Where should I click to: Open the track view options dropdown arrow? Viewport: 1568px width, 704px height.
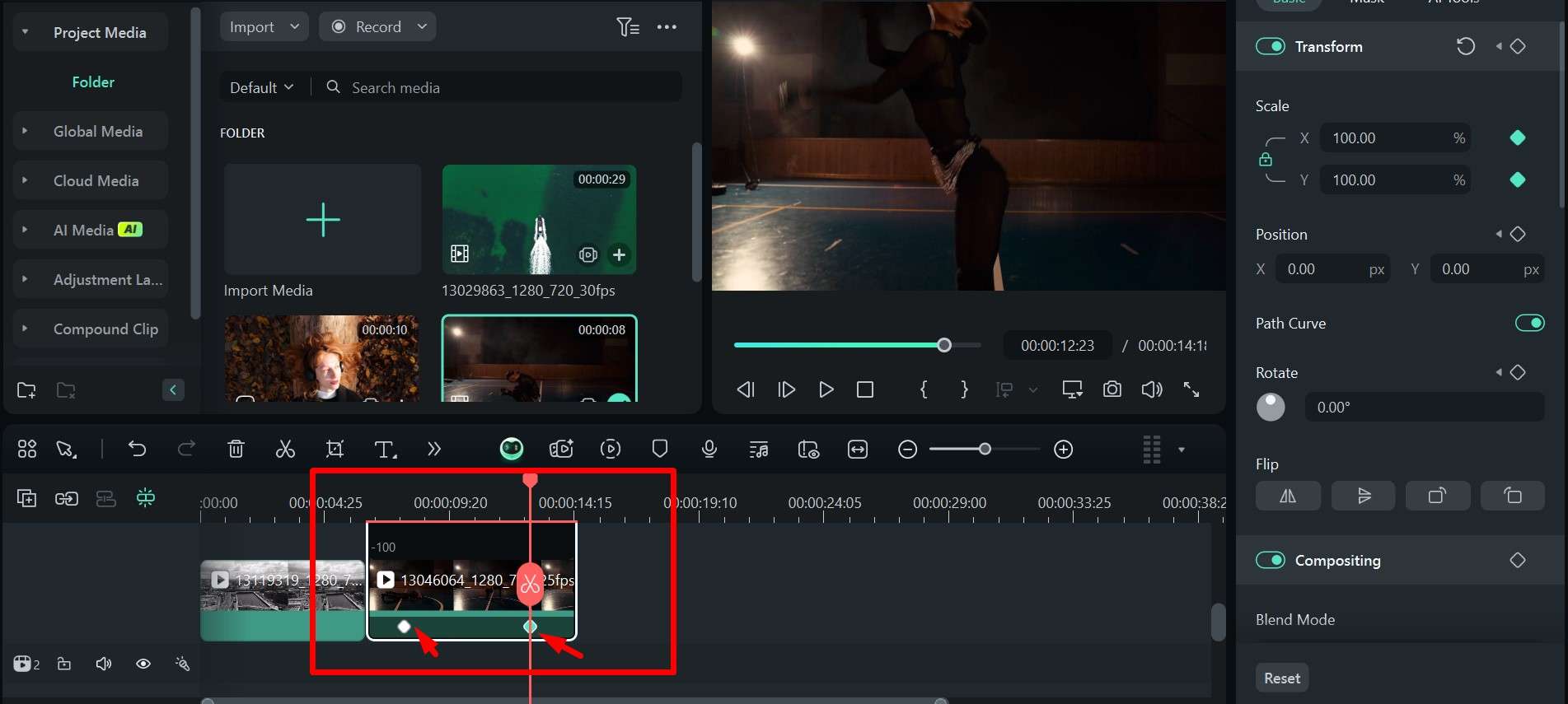(1182, 450)
